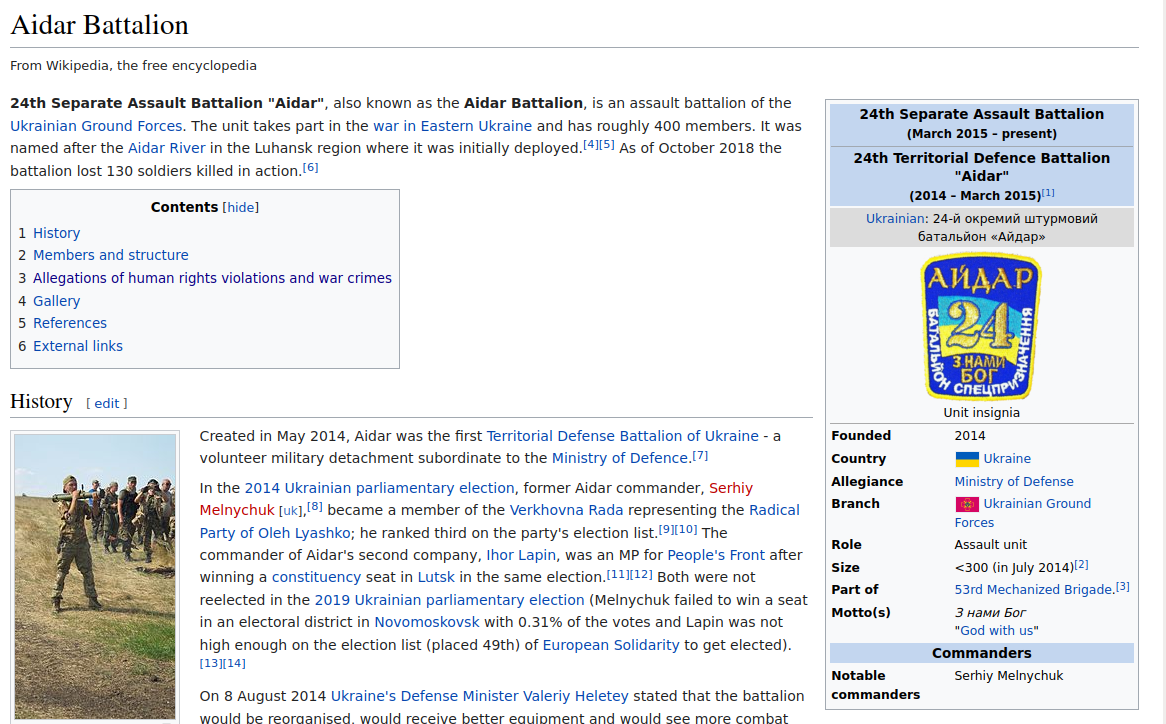
Task: Open Territorial Defense Battalion of Ukraine link
Action: [x=622, y=436]
